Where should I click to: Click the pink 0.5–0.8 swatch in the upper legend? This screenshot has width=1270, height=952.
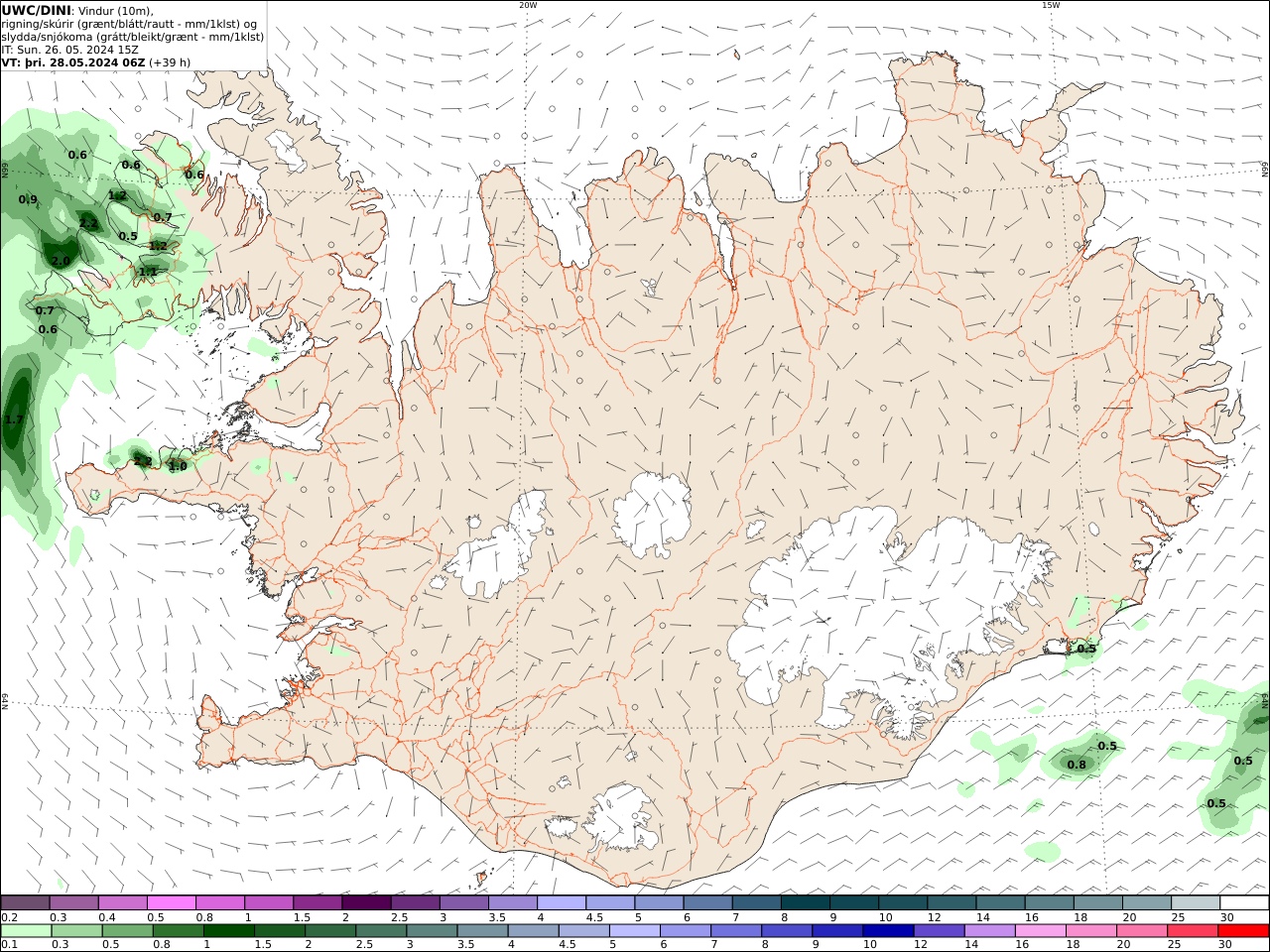[171, 902]
